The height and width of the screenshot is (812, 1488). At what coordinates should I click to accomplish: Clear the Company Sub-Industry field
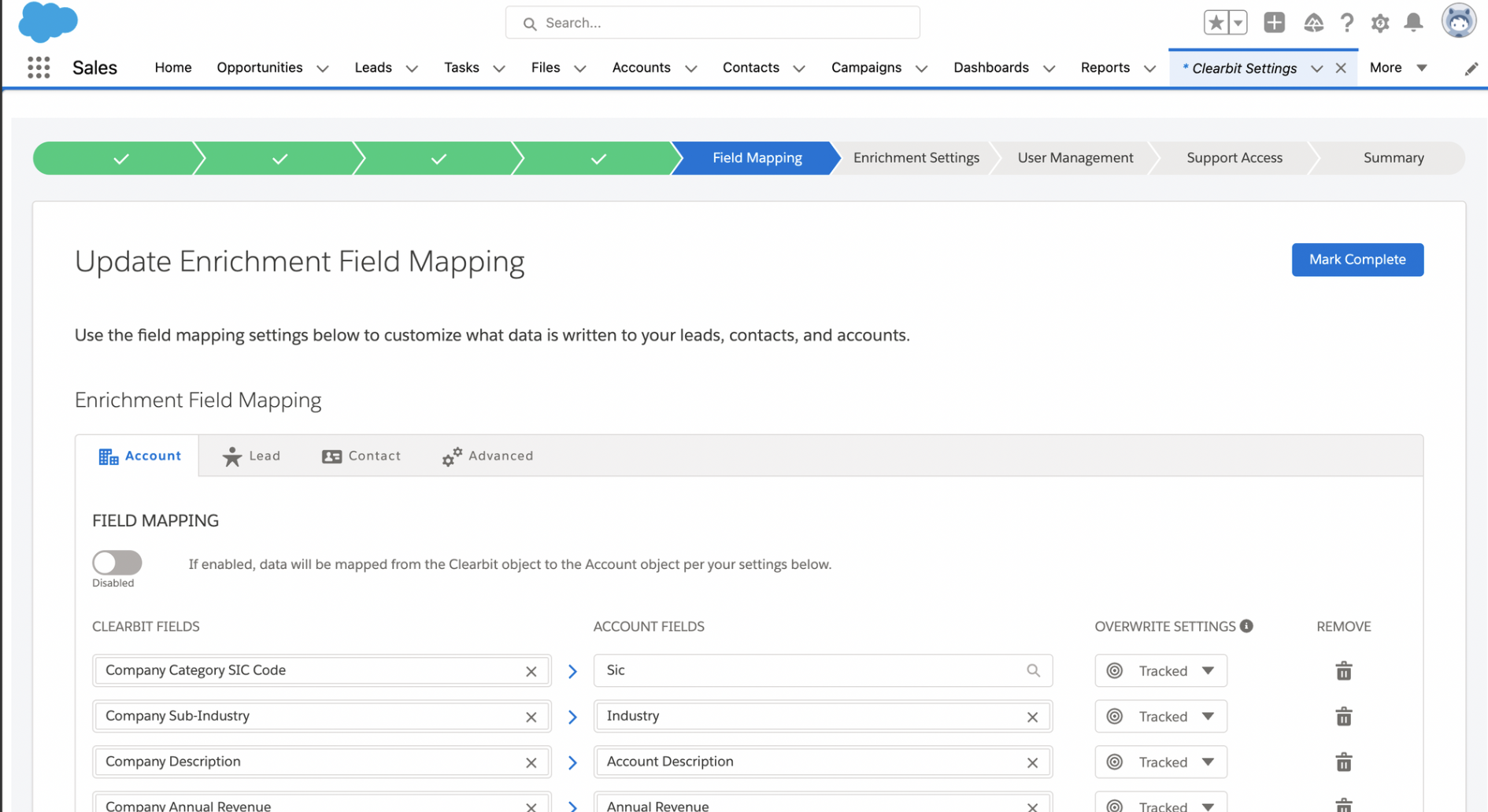click(531, 717)
